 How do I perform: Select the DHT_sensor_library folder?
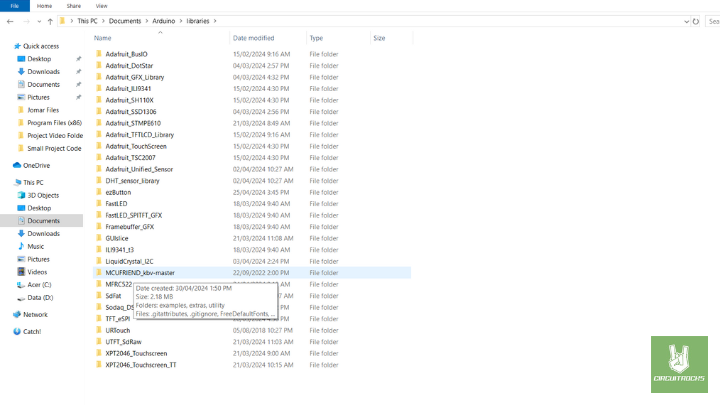pos(132,181)
